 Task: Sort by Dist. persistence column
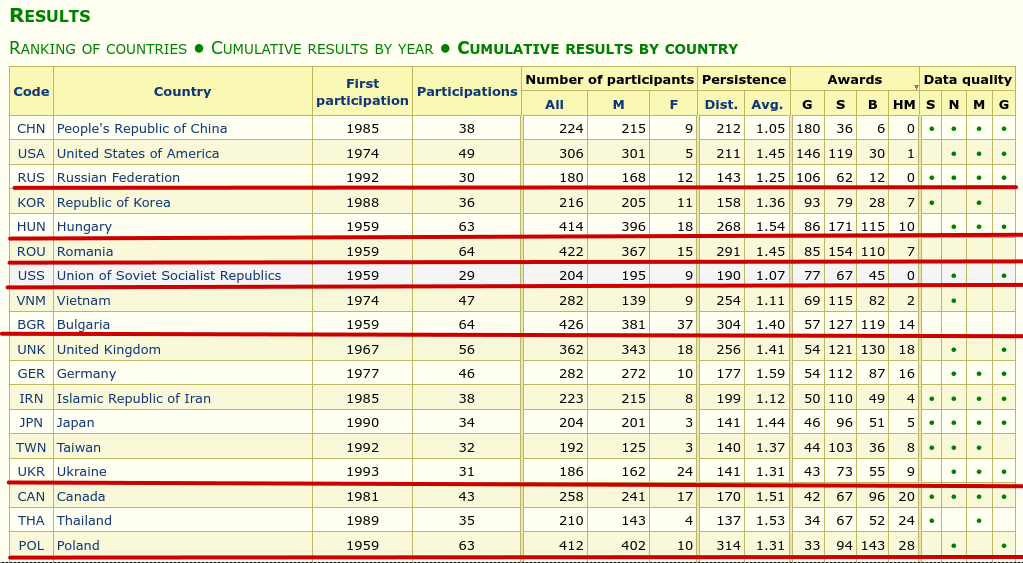[x=720, y=104]
